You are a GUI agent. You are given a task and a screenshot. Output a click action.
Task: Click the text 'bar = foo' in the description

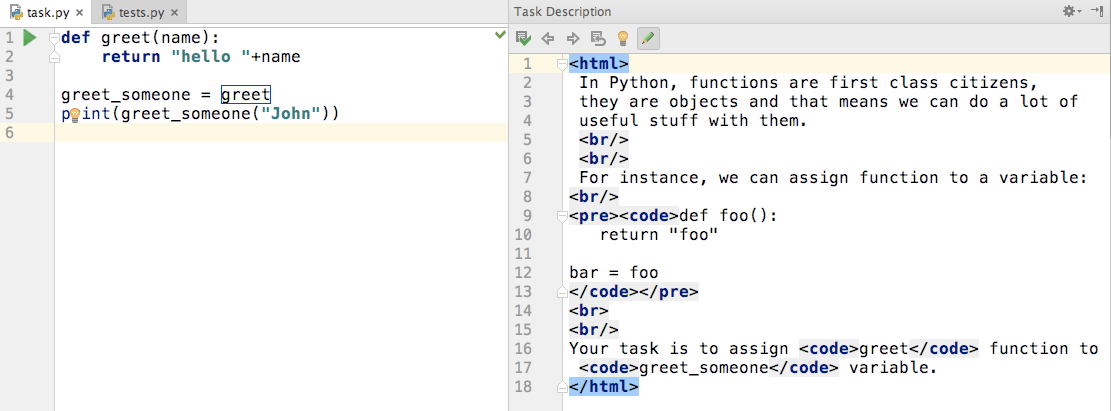pyautogui.click(x=614, y=273)
